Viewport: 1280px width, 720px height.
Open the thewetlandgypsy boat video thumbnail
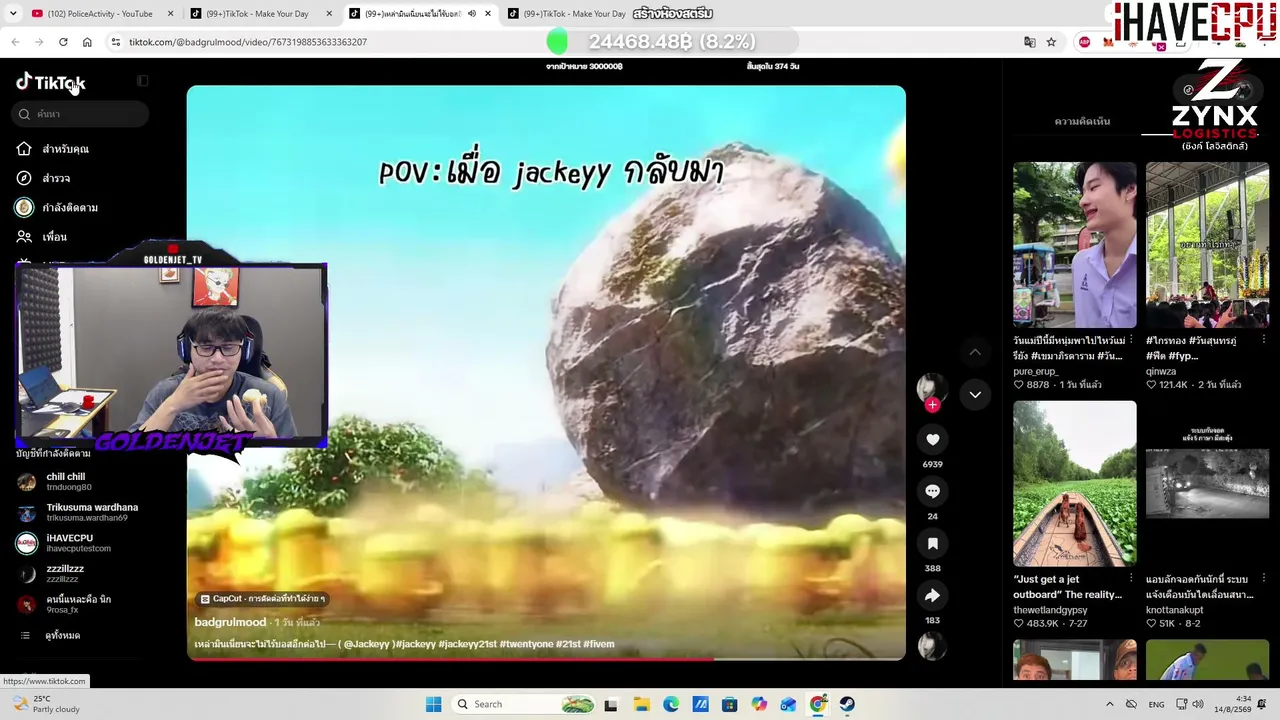[1075, 484]
